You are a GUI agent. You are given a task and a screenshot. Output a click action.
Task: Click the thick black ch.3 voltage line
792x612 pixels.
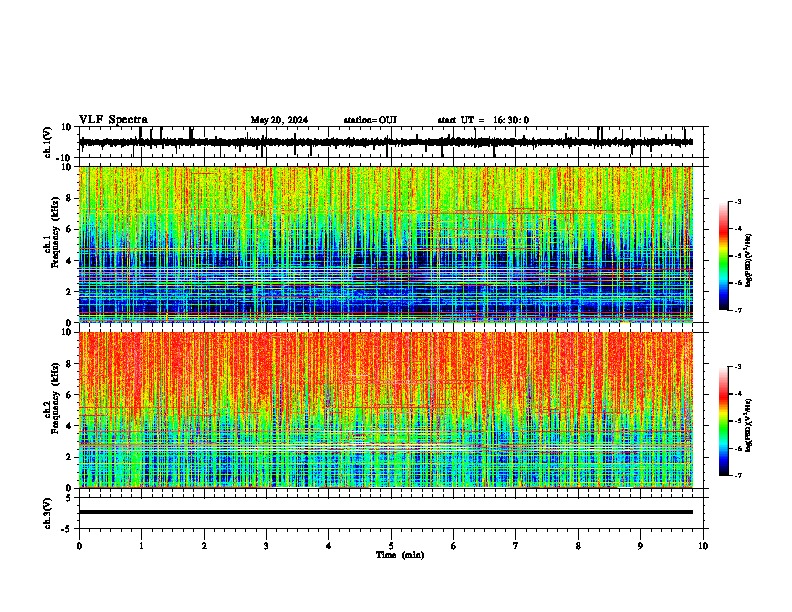386,512
